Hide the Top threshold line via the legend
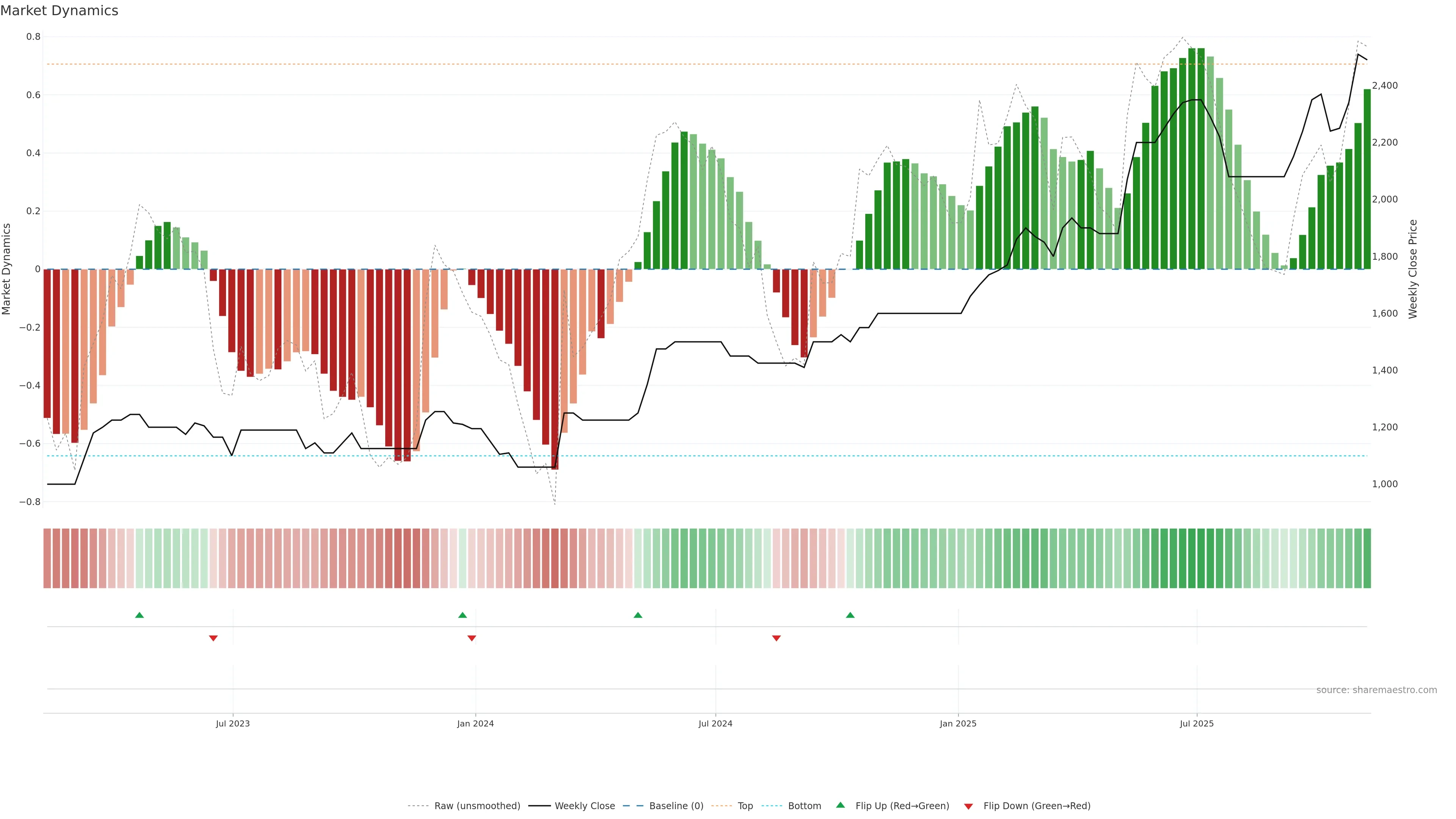This screenshot has height=819, width=1456. [x=745, y=806]
